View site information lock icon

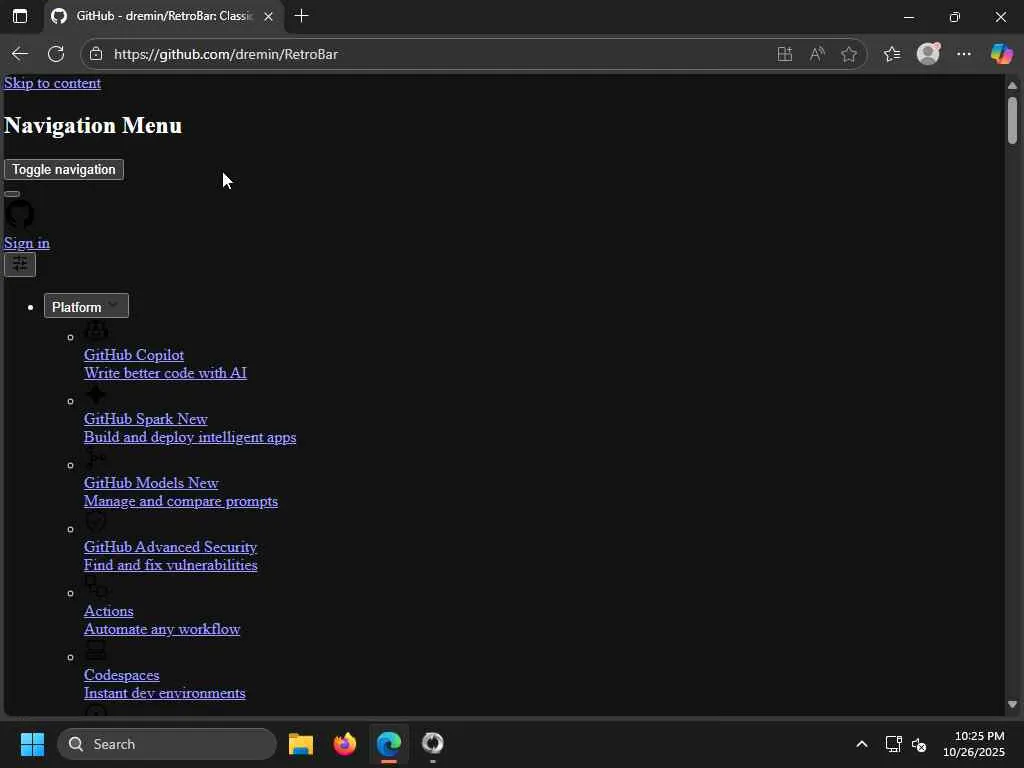(x=96, y=54)
